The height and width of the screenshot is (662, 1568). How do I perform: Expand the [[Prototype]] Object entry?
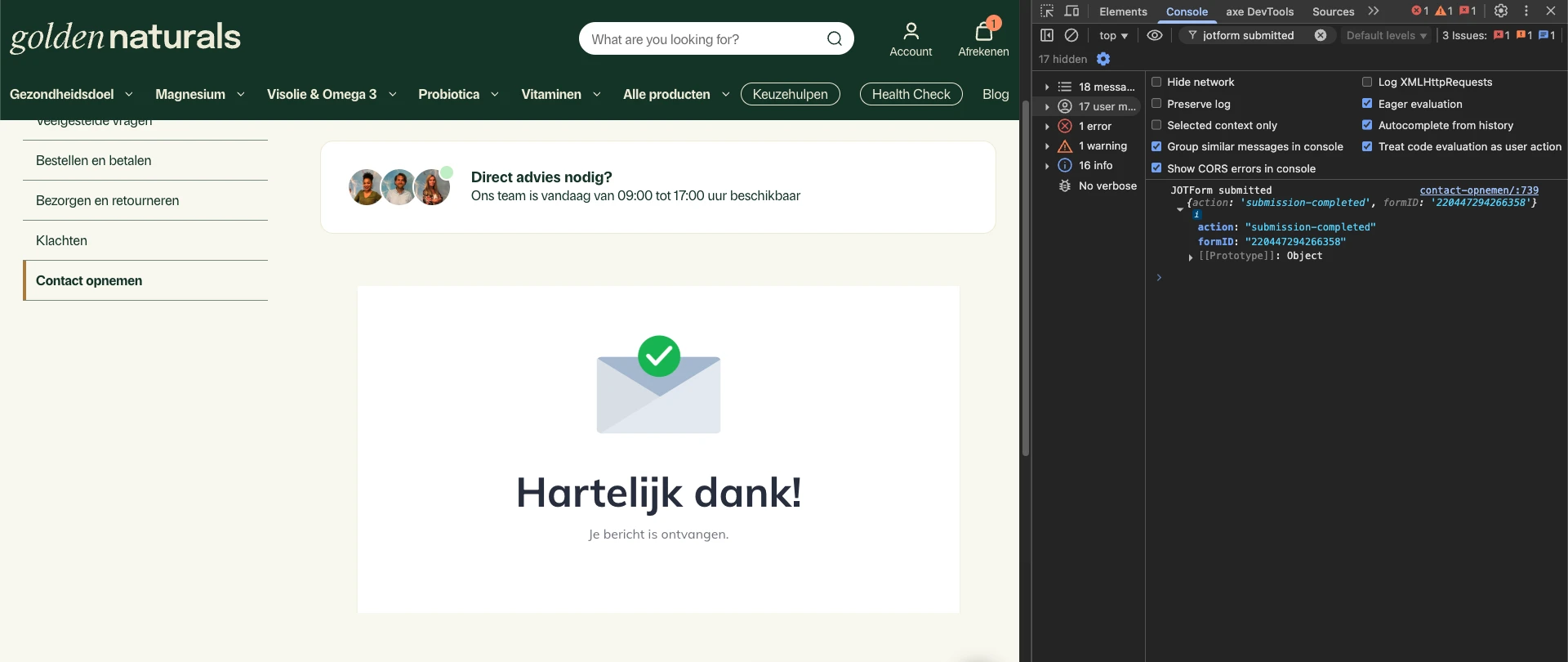[1191, 257]
